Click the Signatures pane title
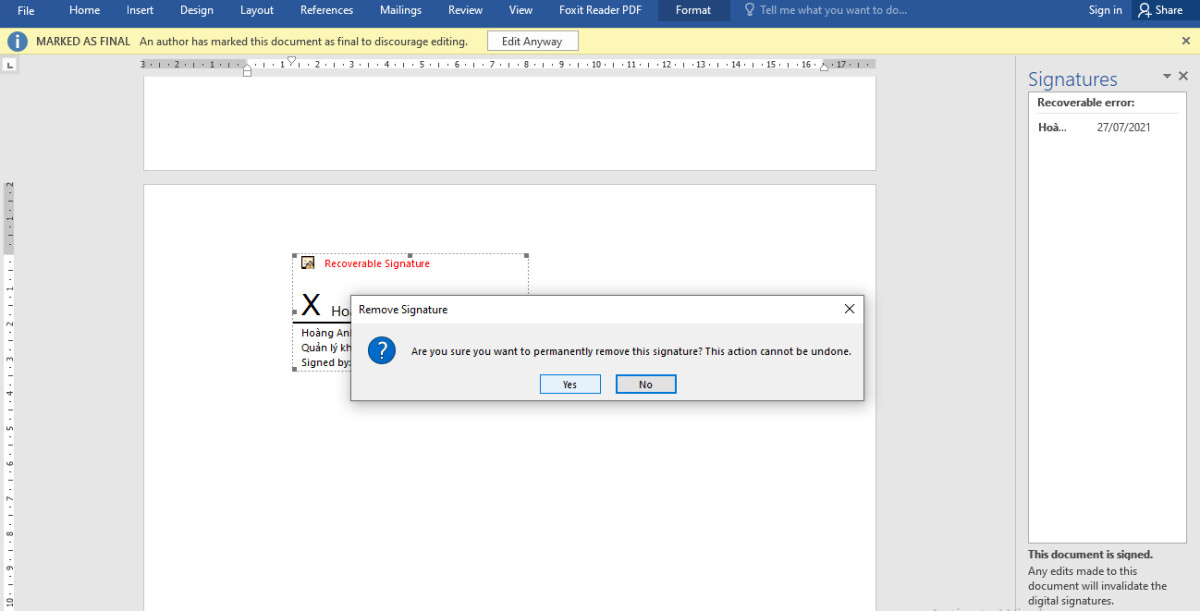Viewport: 1200px width, 611px height. coord(1073,79)
